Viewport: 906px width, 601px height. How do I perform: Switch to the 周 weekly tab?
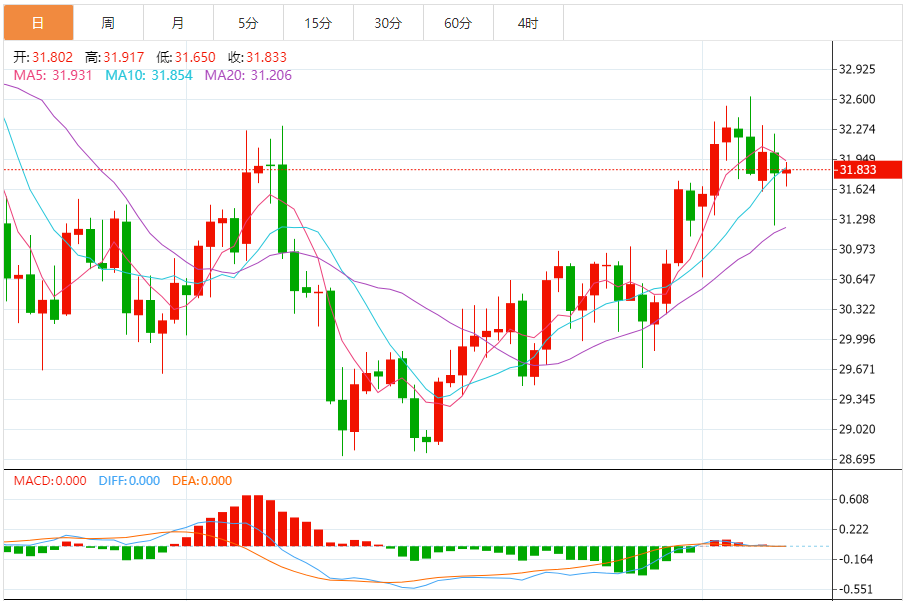[109, 23]
